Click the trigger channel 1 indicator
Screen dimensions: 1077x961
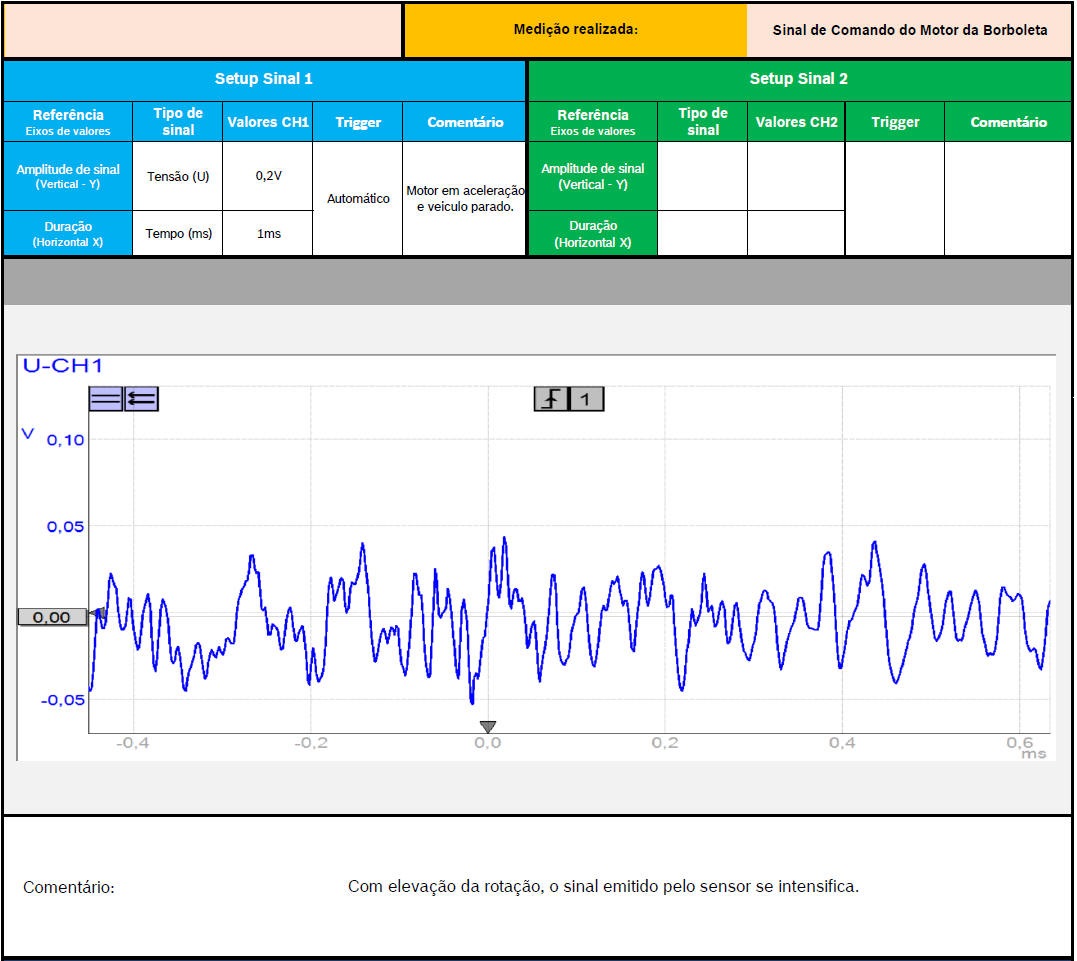pos(586,399)
